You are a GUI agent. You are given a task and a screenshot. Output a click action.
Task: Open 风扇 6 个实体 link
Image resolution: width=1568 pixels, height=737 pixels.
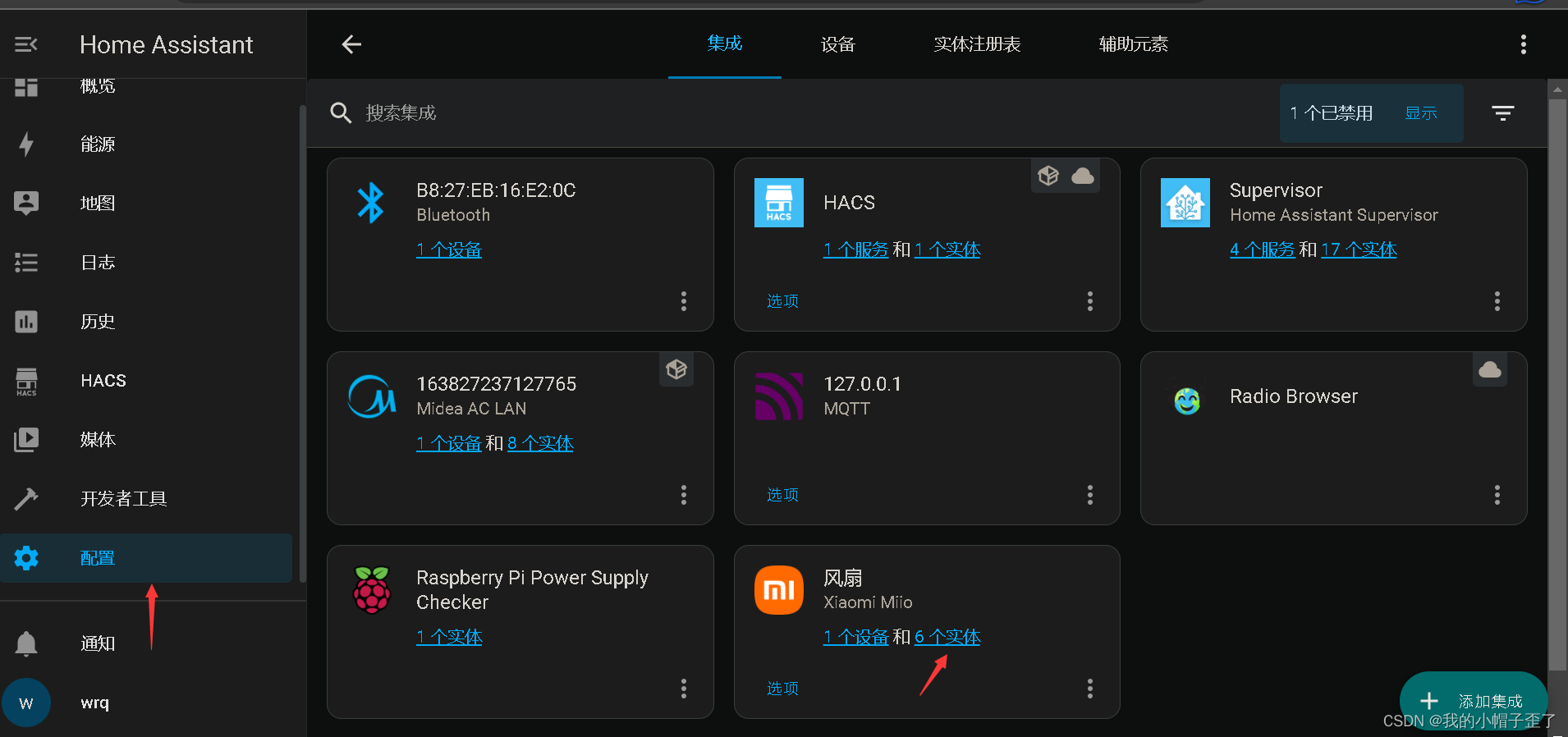pyautogui.click(x=947, y=637)
